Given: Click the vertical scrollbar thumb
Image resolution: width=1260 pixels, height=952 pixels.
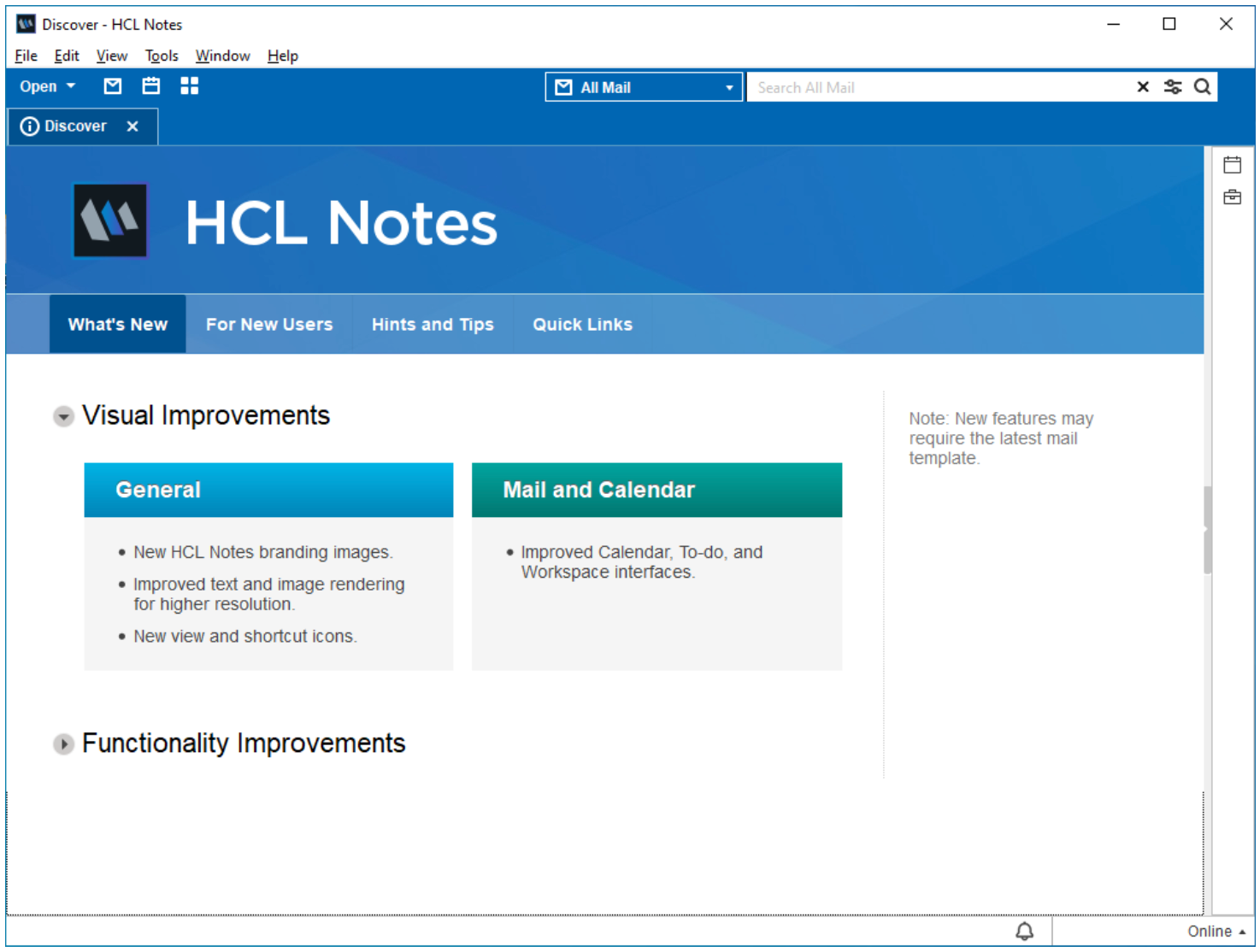Looking at the screenshot, I should (x=1208, y=530).
